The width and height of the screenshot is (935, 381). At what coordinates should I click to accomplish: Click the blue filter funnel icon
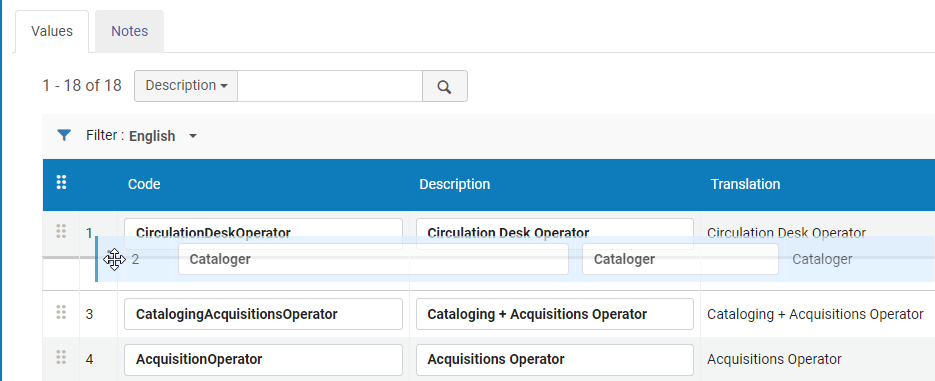tap(64, 135)
